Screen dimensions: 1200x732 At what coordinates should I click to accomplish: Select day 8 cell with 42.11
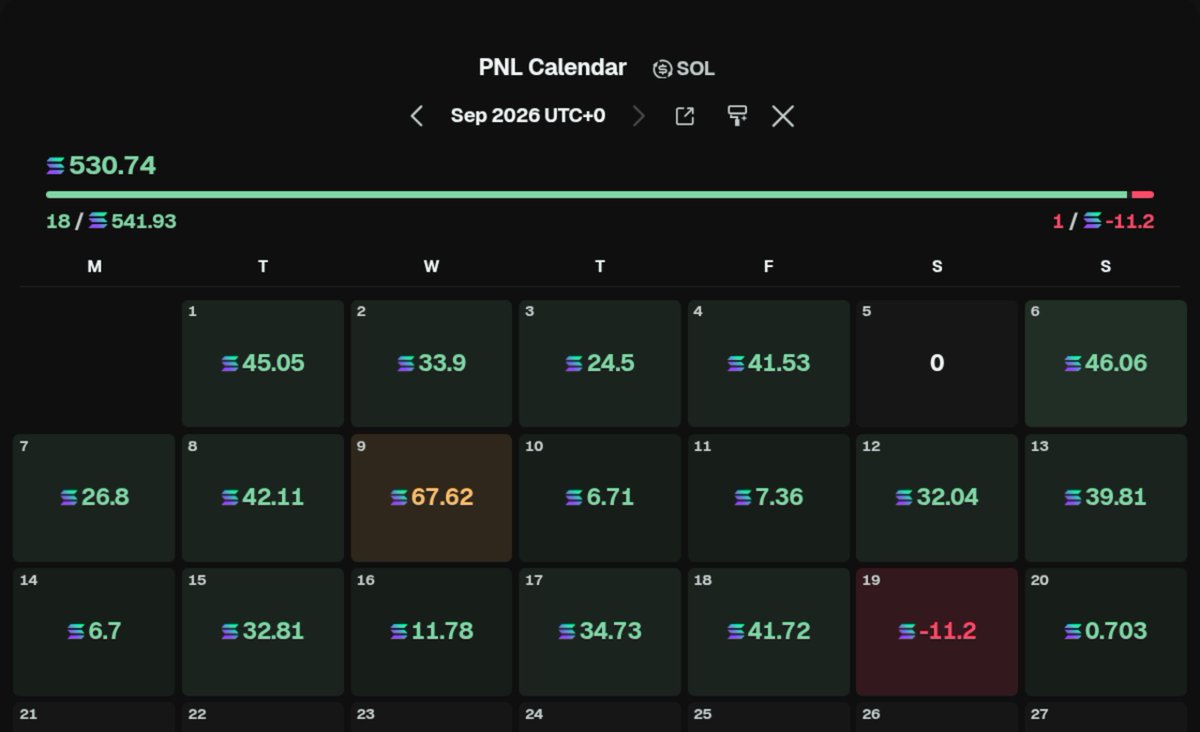(263, 498)
